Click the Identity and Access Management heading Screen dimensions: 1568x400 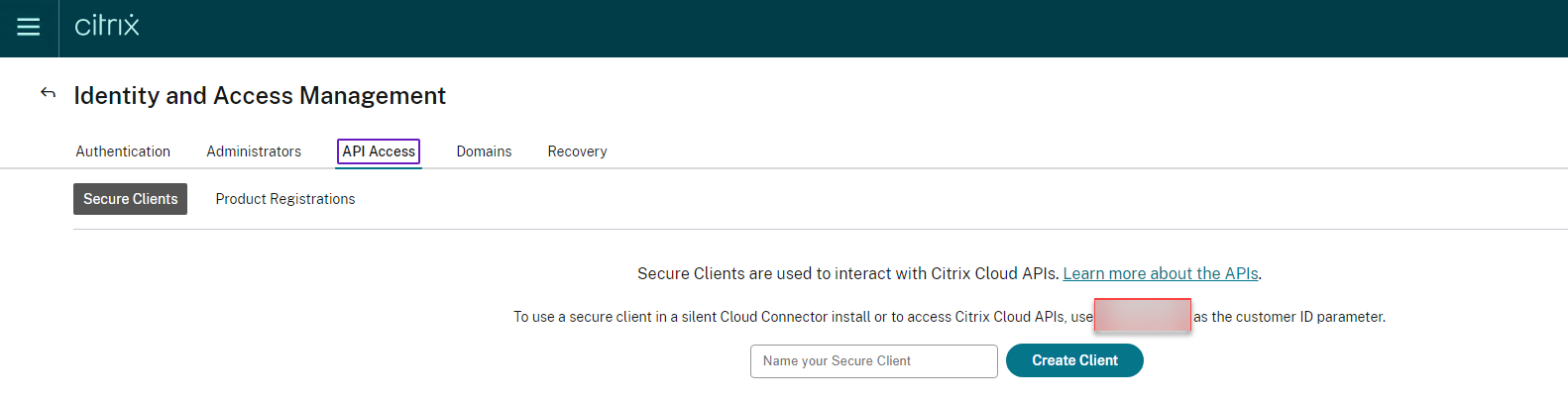[x=260, y=96]
